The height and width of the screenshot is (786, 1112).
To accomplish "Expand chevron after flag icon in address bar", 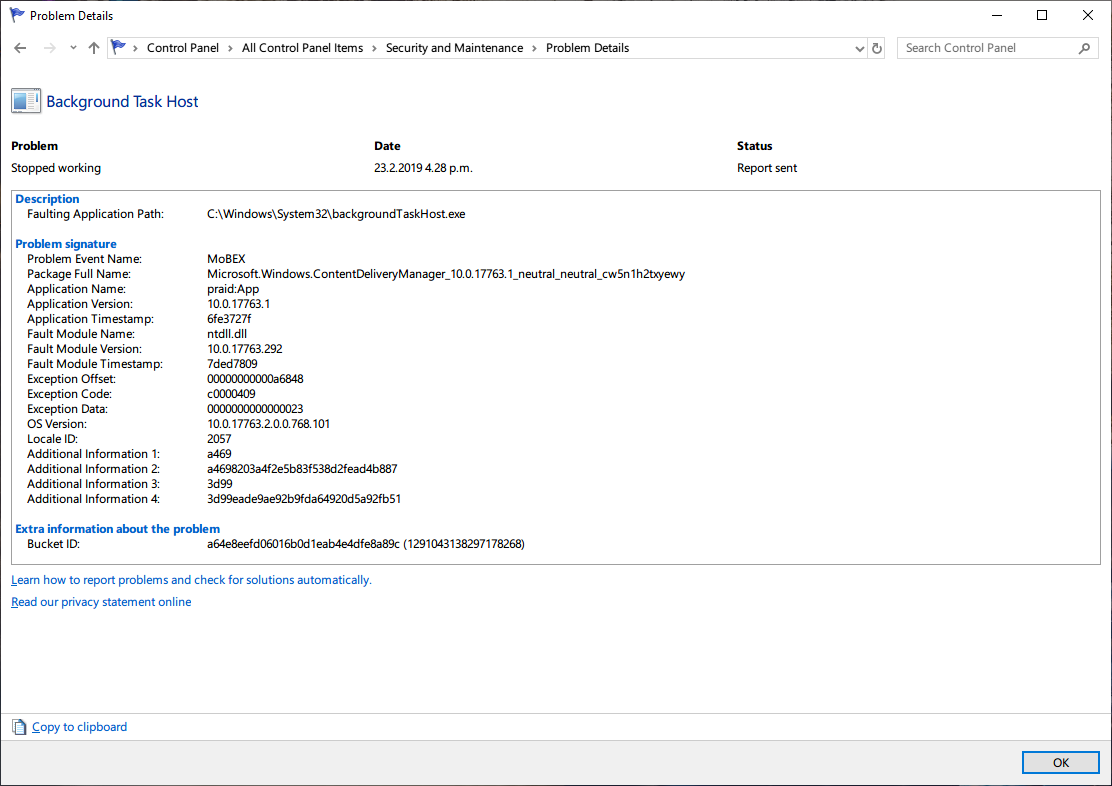I will tap(135, 48).
